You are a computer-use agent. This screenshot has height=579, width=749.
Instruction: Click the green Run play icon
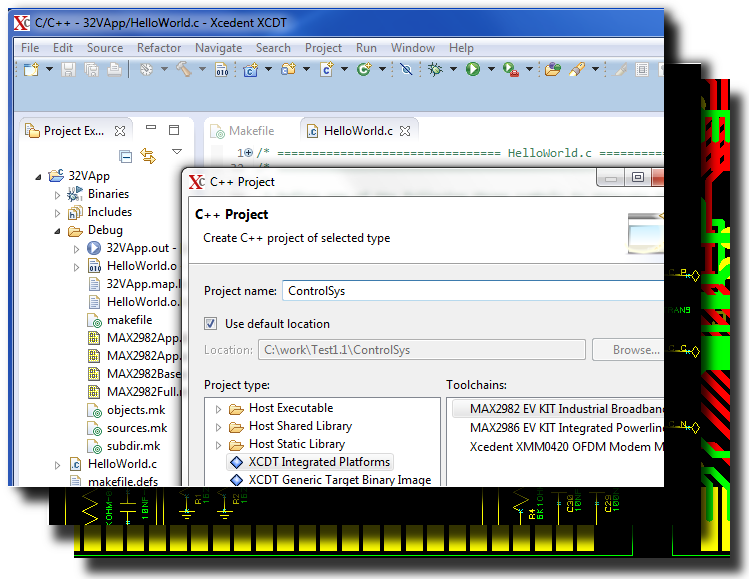click(473, 70)
